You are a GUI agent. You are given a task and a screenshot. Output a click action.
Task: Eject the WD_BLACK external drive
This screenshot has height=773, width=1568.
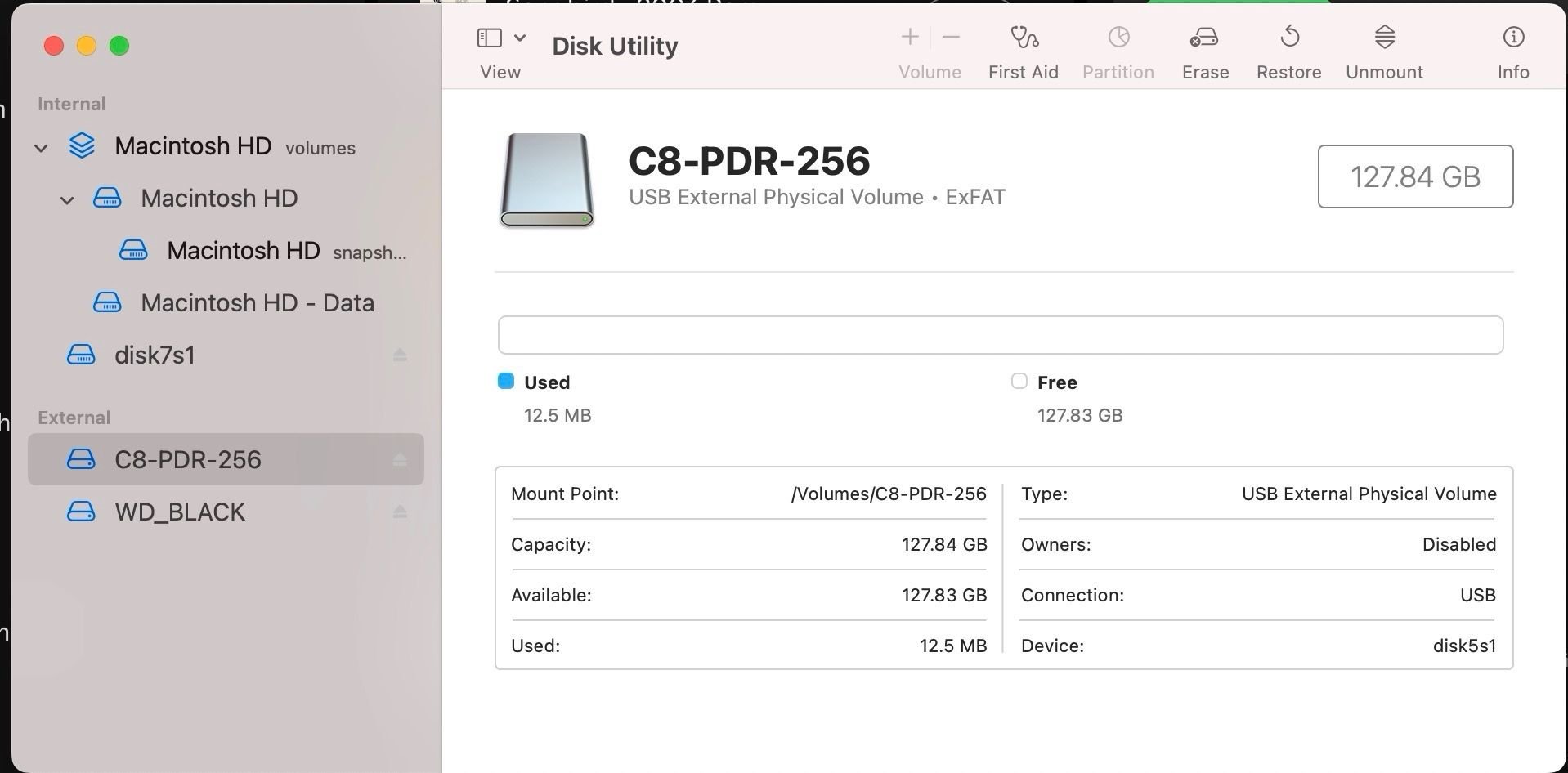[x=400, y=512]
